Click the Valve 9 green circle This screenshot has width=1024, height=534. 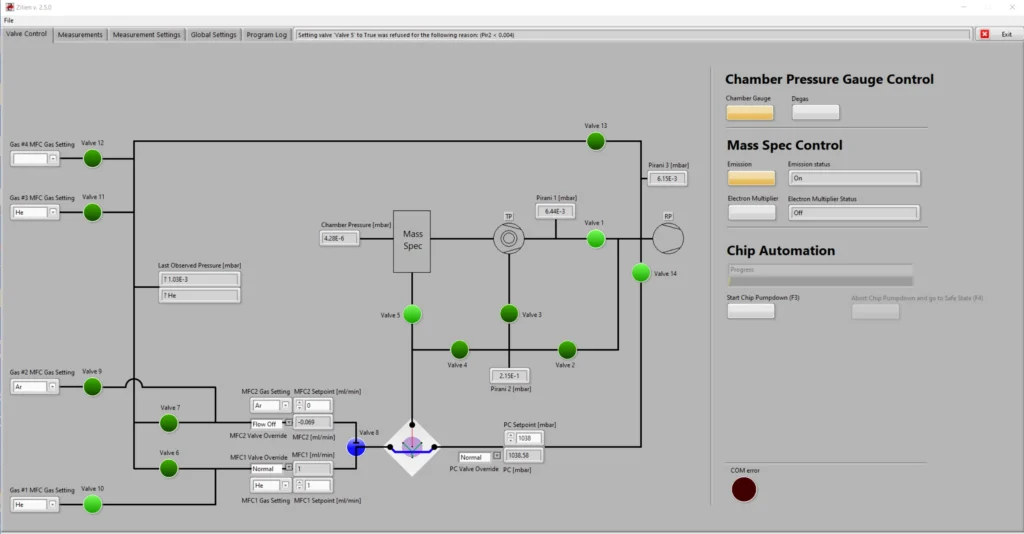point(93,386)
